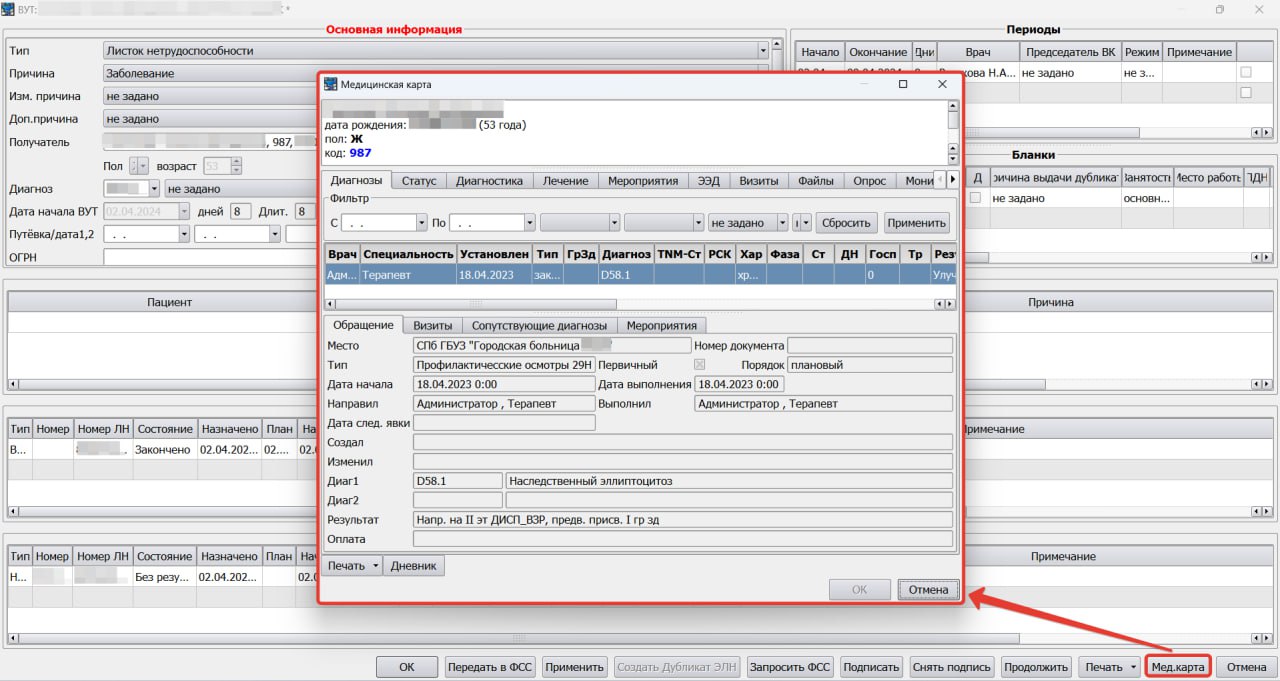Select the Сопутствующие диагнозы sub-tab
Image resolution: width=1280 pixels, height=681 pixels.
(x=539, y=325)
